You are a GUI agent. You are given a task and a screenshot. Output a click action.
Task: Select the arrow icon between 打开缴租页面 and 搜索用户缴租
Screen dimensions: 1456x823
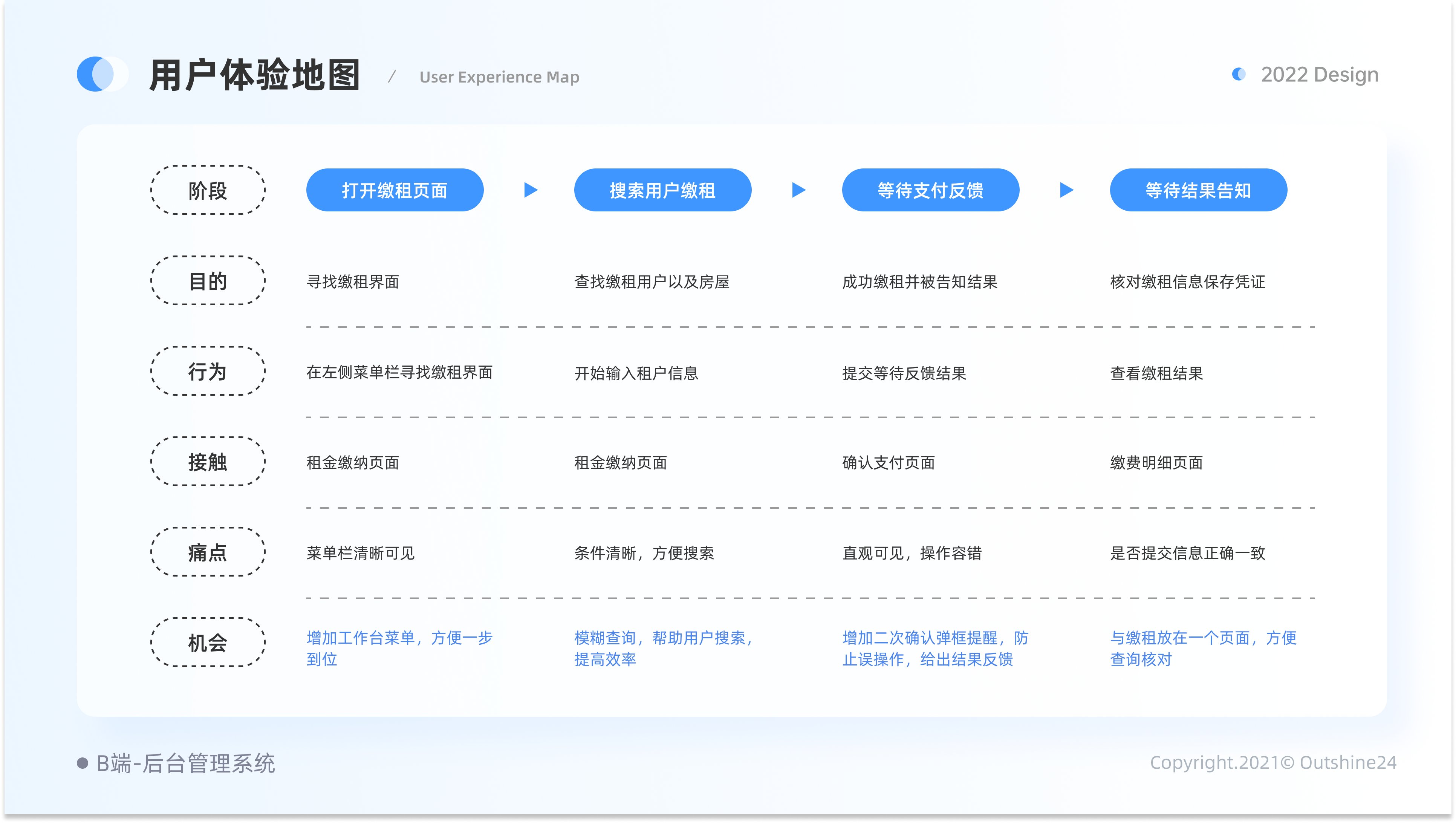point(530,190)
